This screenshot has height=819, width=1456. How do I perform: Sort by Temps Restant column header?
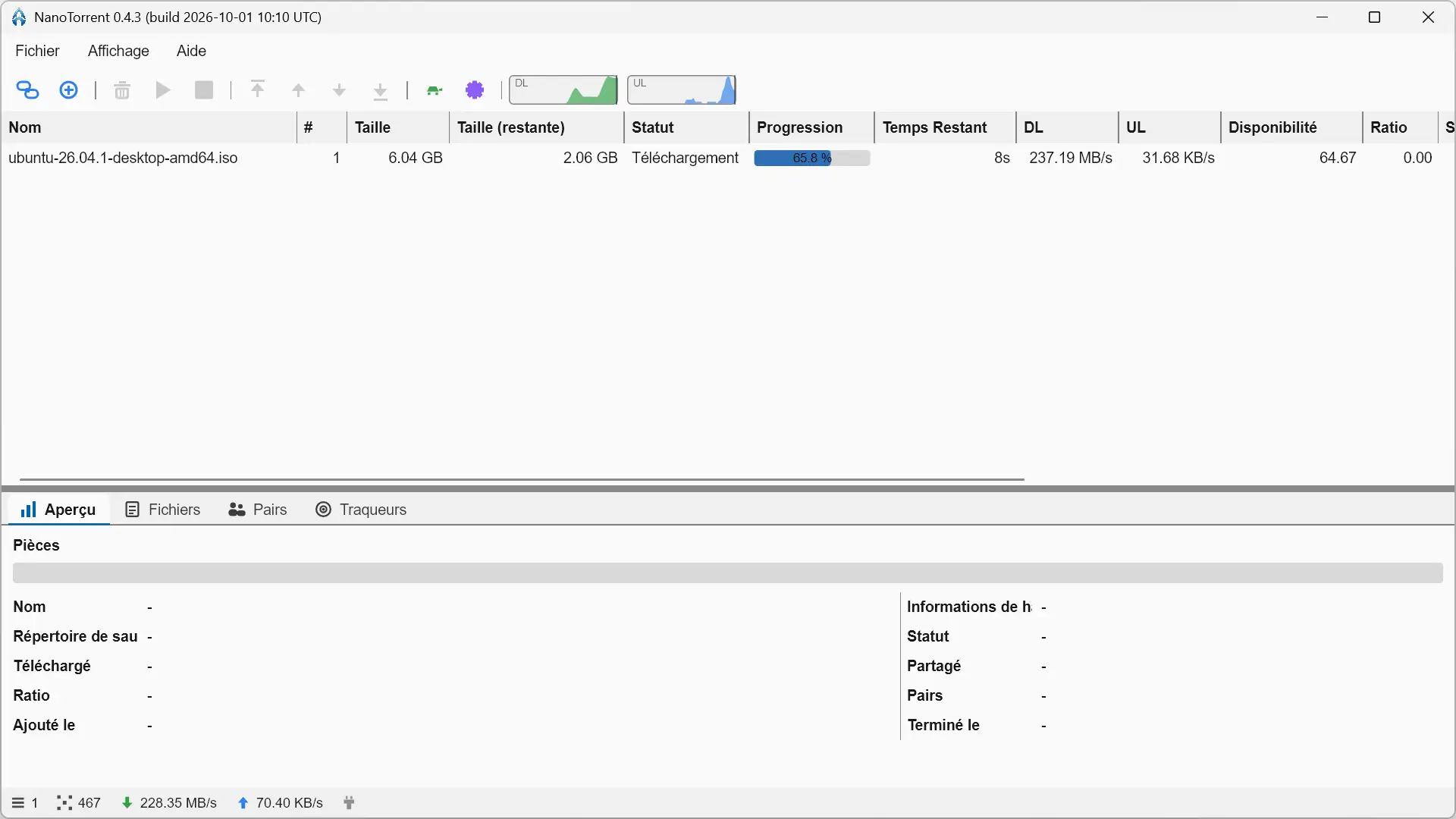click(945, 127)
